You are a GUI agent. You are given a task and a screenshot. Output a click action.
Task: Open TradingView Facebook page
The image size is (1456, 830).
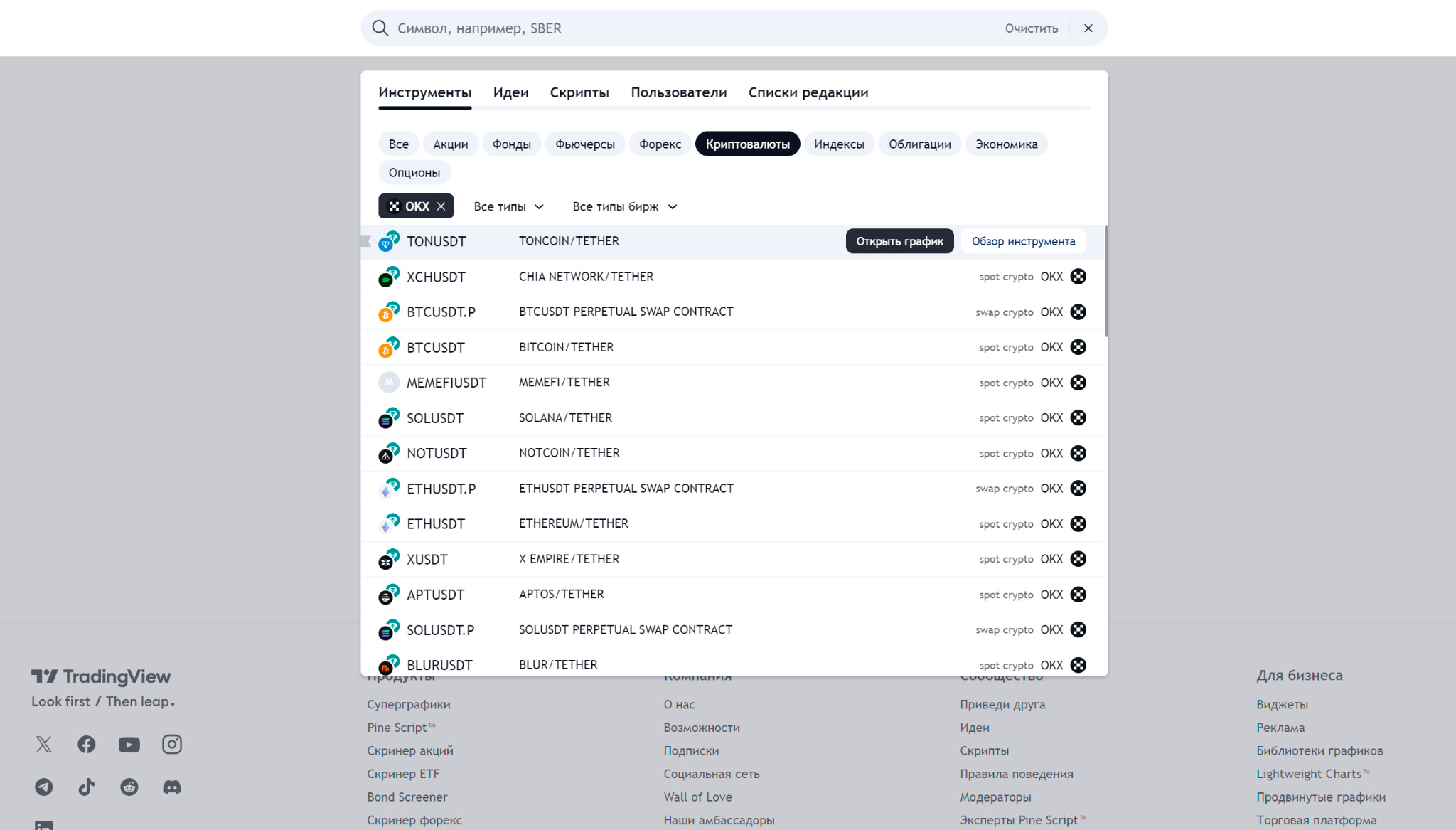coord(87,745)
